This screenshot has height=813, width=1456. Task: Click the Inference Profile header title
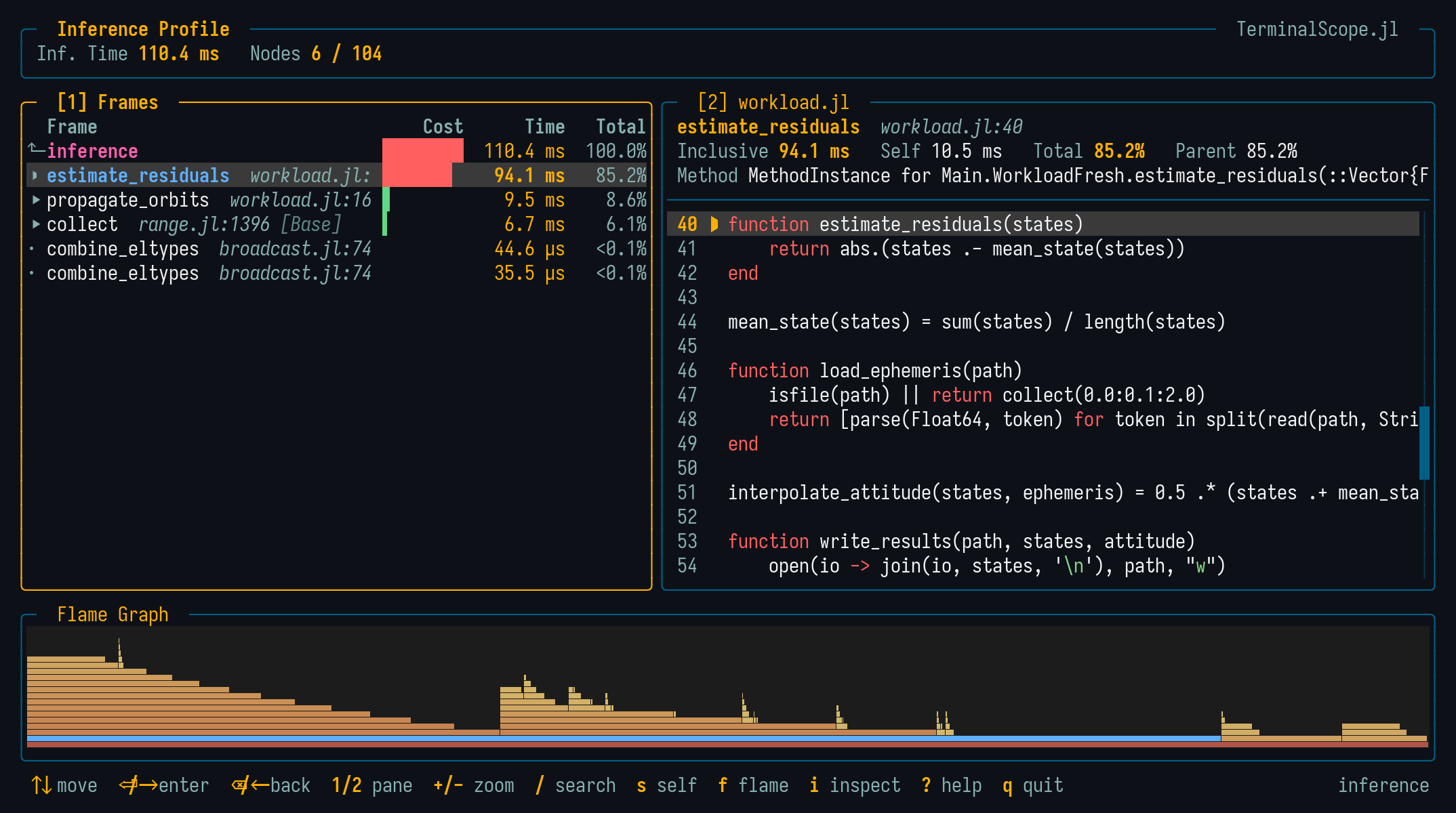143,29
